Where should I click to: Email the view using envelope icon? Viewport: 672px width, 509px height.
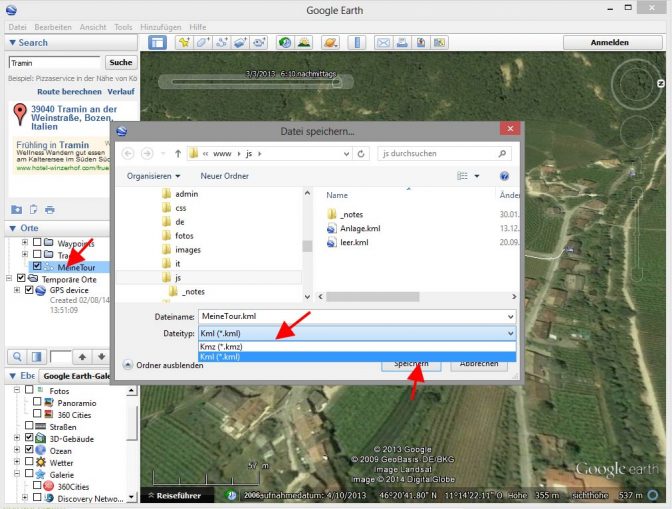383,42
